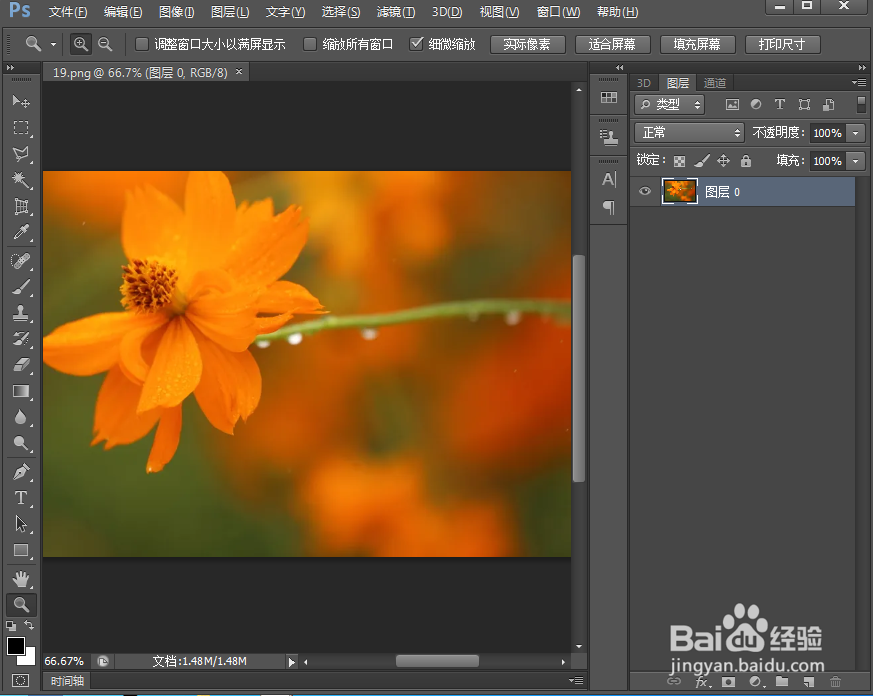873x696 pixels.
Task: Select the Rectangular Marquee tool
Action: (21, 128)
